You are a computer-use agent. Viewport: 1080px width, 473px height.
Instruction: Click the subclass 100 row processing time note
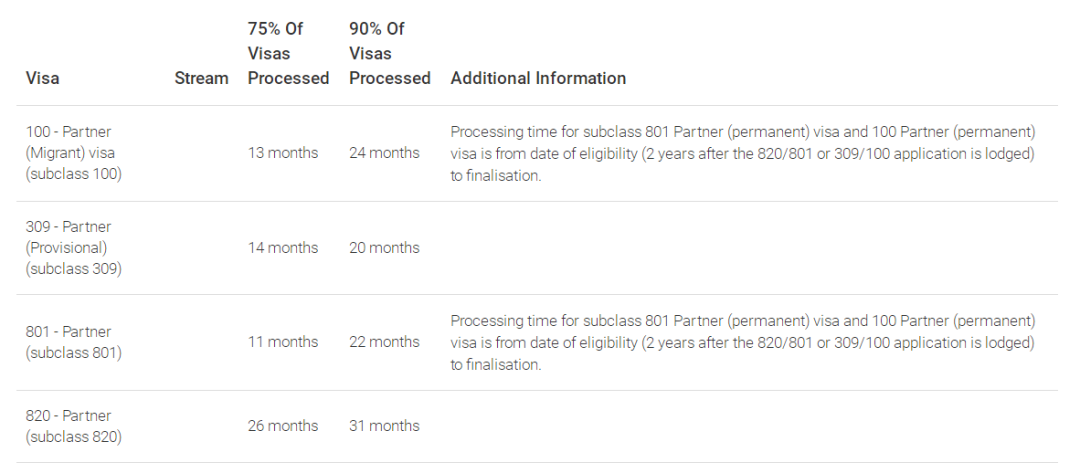(x=743, y=154)
